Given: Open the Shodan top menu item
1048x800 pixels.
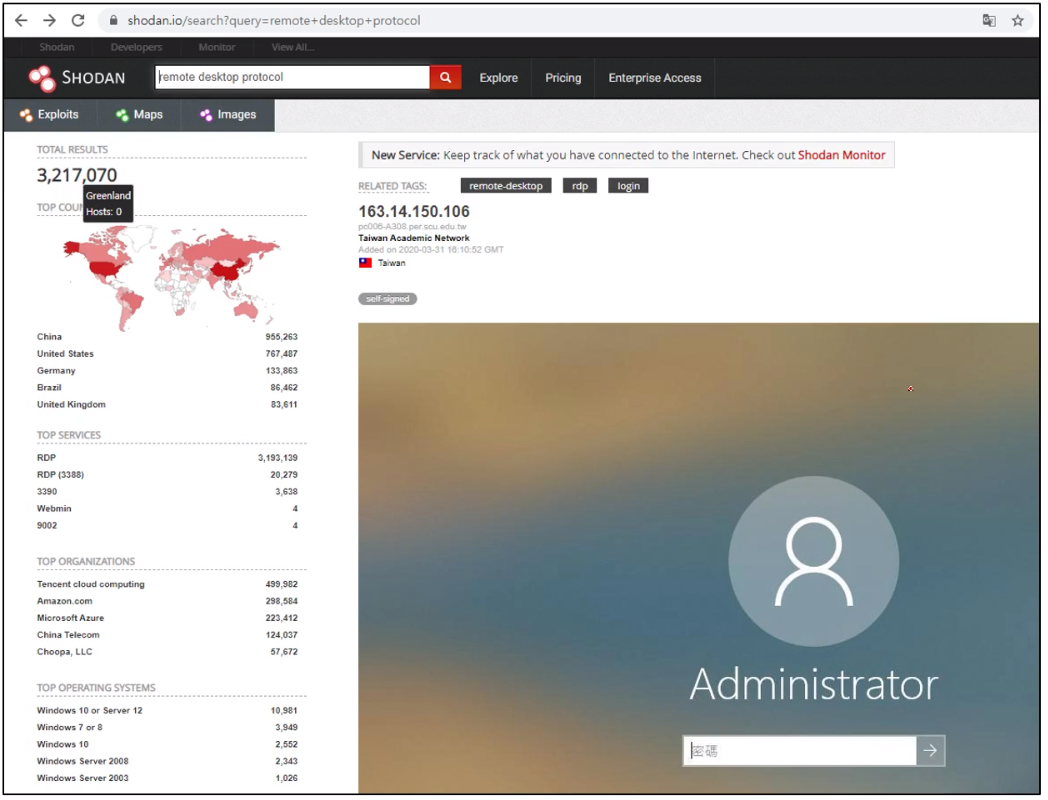Looking at the screenshot, I should [x=57, y=47].
